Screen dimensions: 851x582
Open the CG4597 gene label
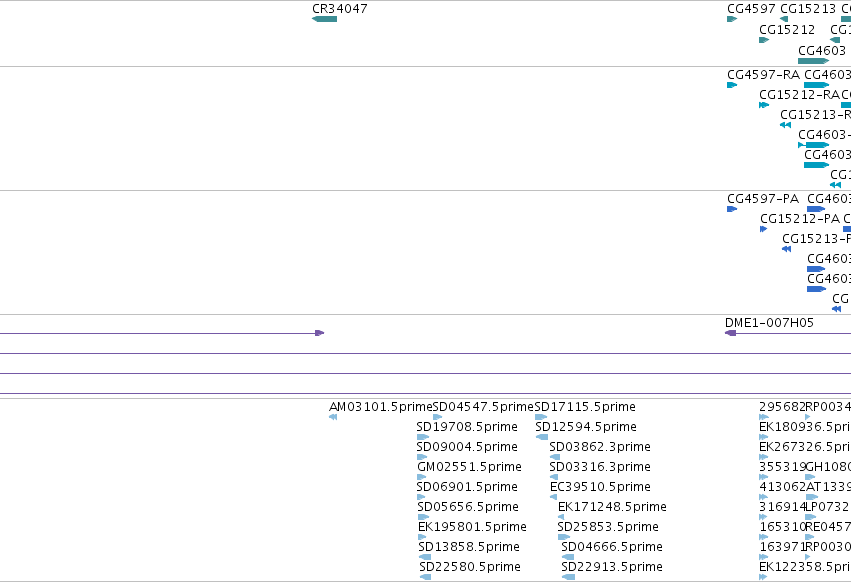click(x=751, y=9)
